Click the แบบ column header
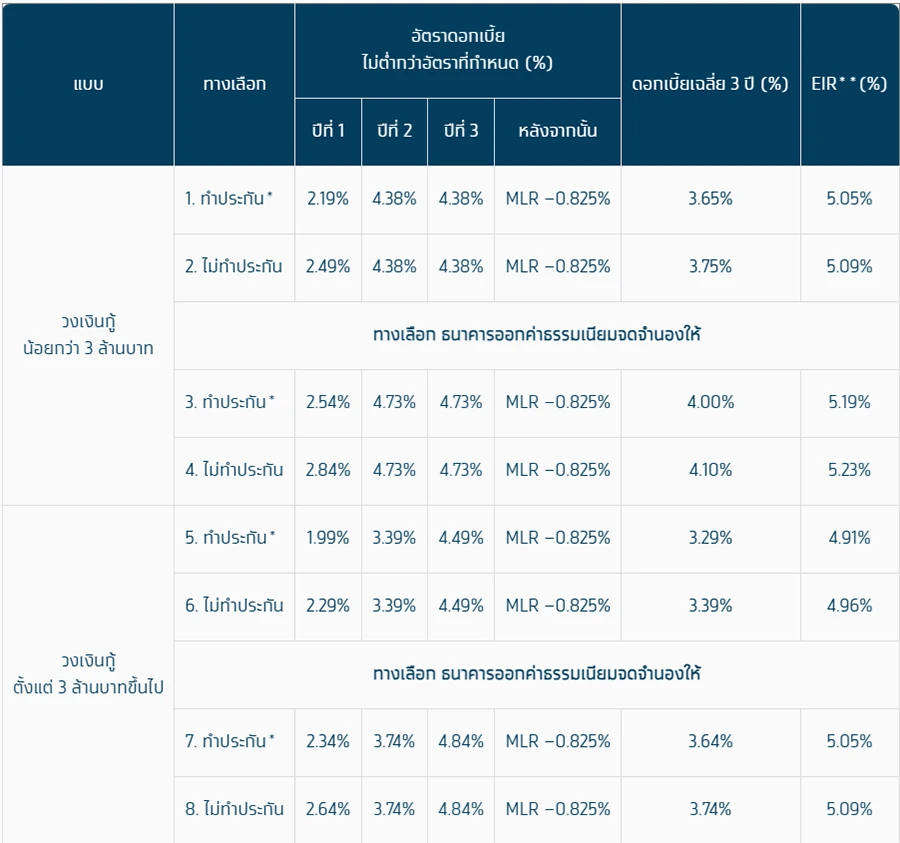The height and width of the screenshot is (843, 900). click(x=88, y=84)
